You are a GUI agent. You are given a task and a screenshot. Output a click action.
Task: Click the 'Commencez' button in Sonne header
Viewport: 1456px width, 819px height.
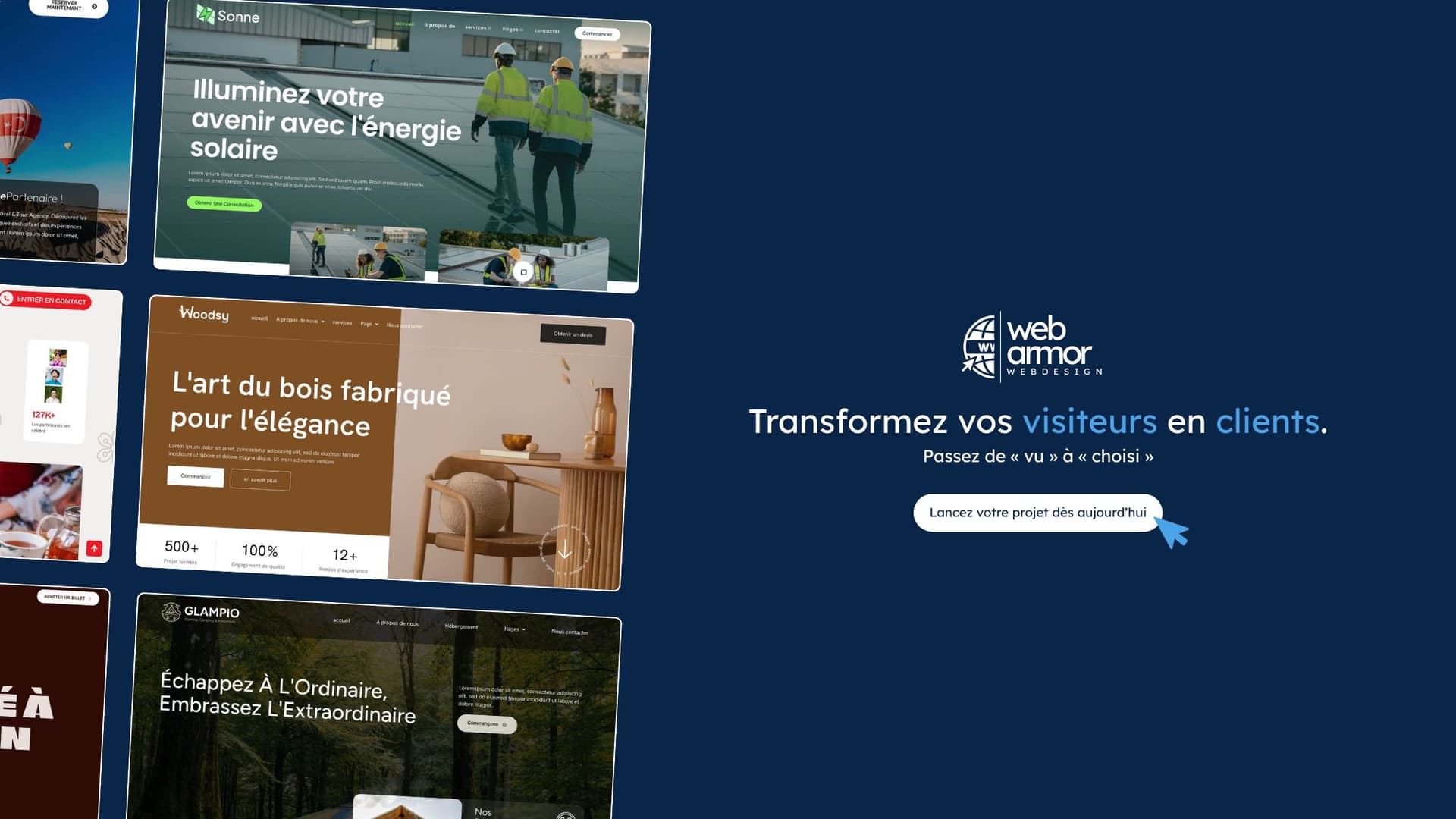[597, 33]
